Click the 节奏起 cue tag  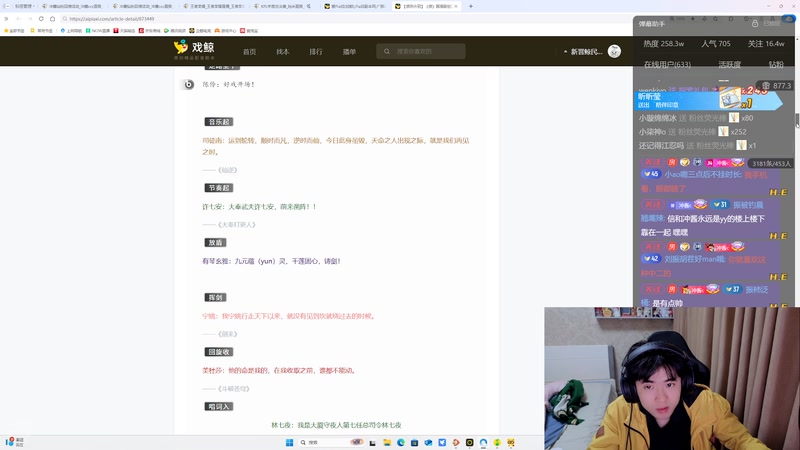pyautogui.click(x=219, y=188)
